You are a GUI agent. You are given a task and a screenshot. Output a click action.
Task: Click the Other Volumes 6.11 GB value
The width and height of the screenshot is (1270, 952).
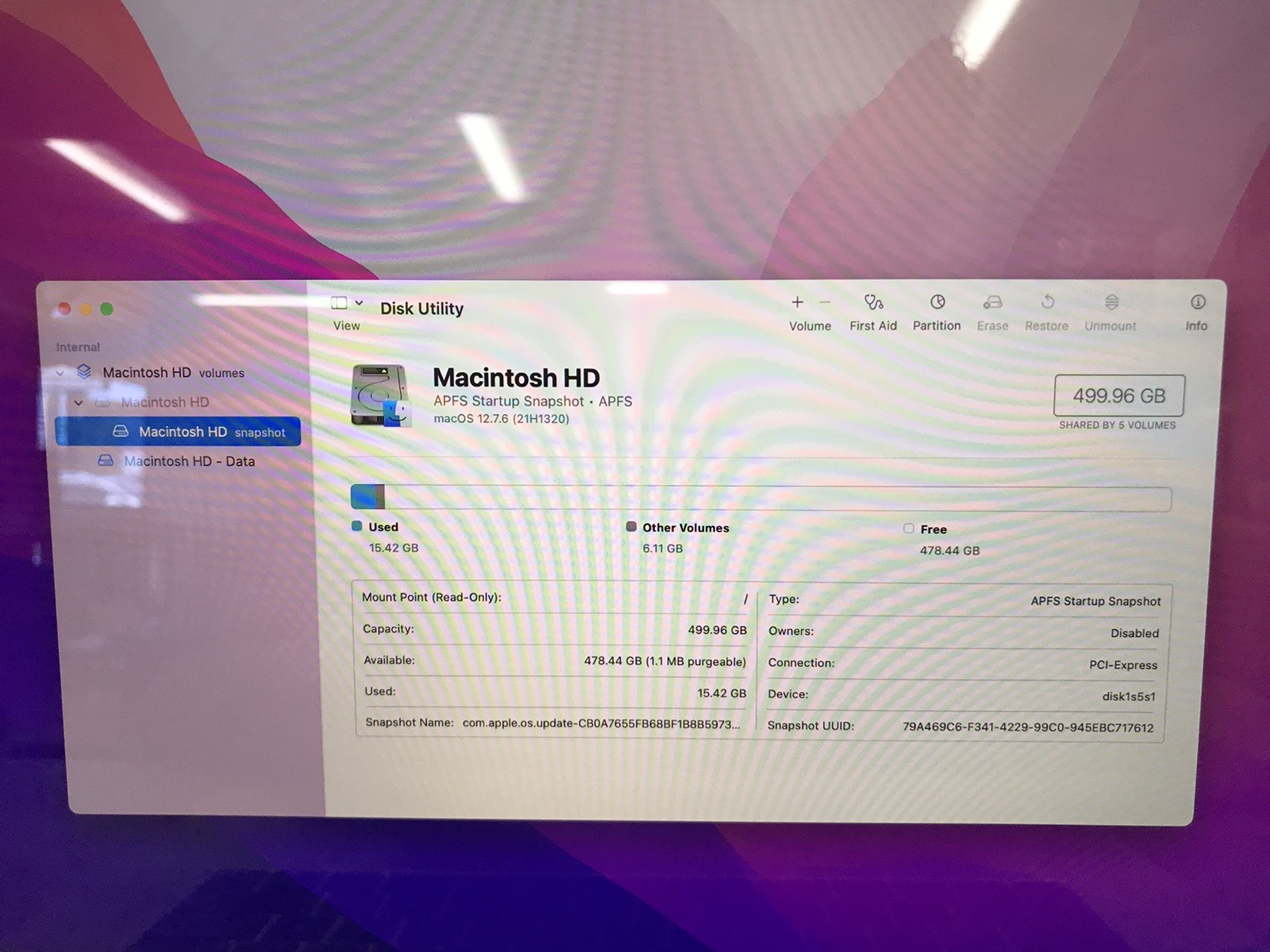663,549
